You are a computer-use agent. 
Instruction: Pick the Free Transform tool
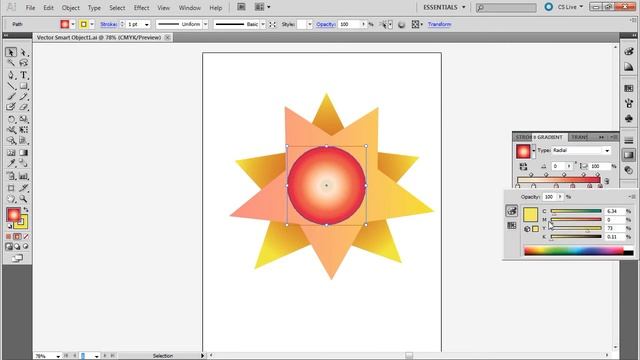click(23, 130)
